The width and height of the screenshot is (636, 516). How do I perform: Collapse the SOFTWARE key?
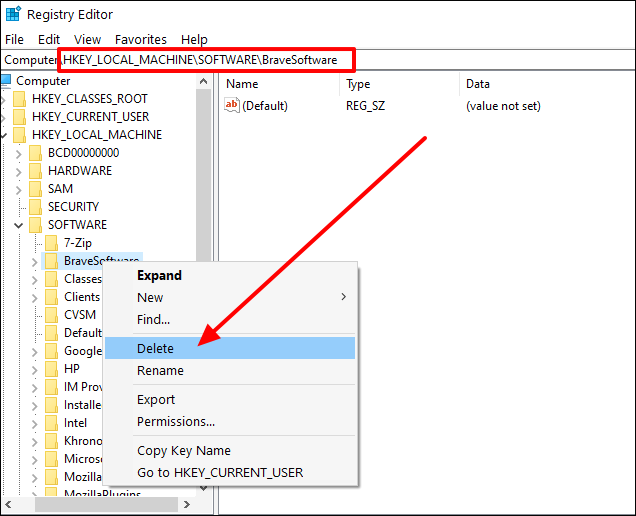point(19,225)
